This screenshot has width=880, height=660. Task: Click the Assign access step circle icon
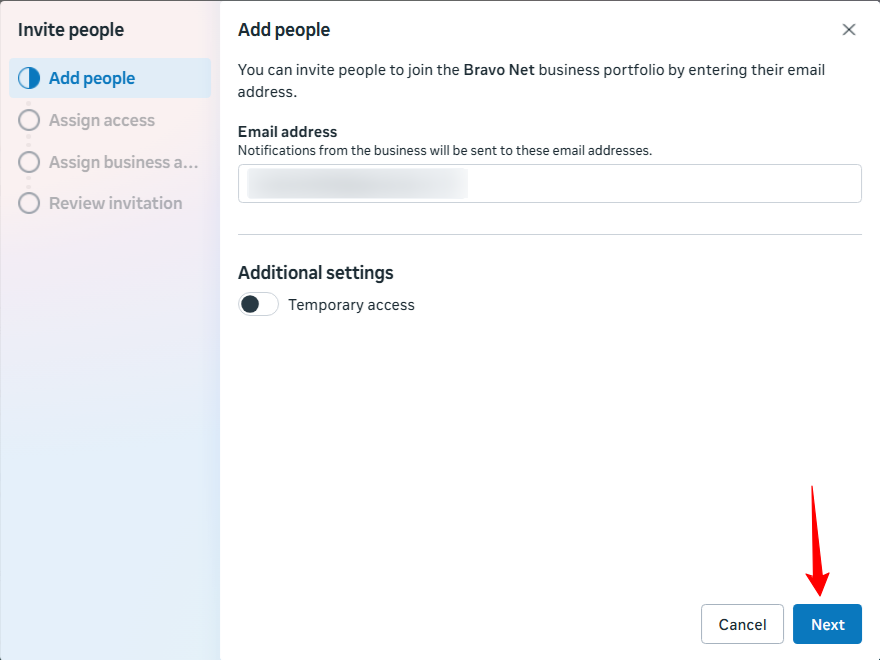tap(29, 120)
